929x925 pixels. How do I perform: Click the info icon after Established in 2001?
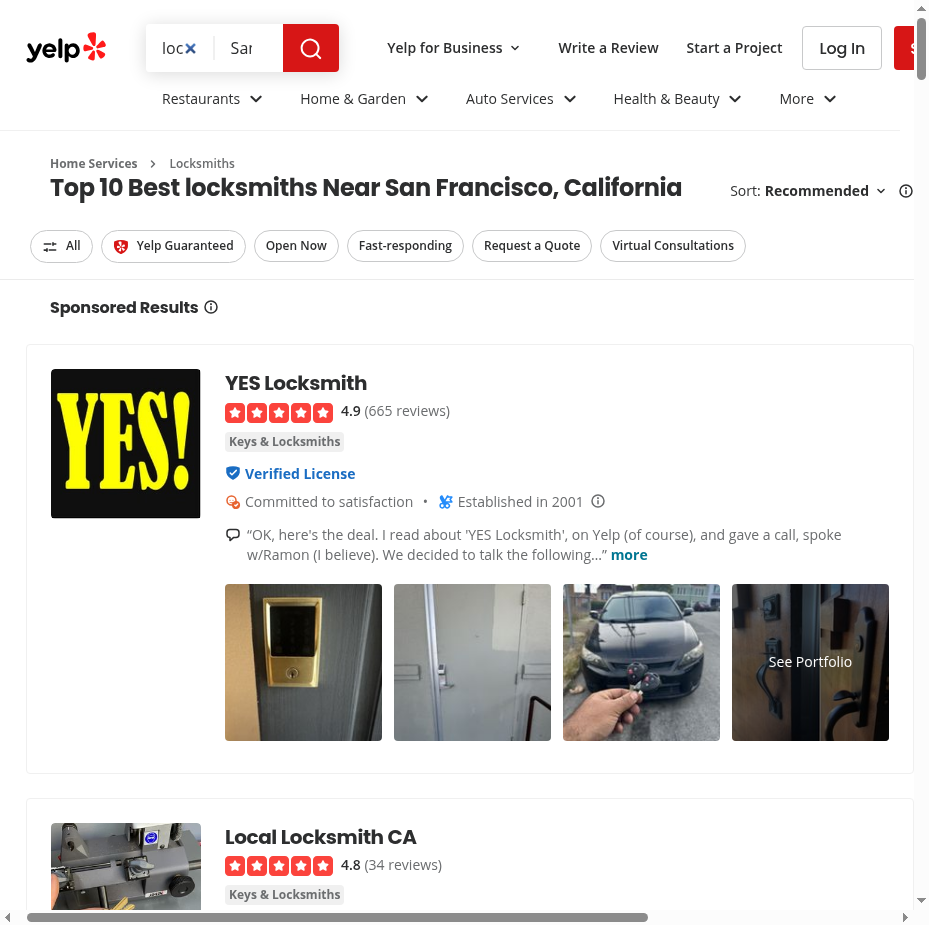pos(598,501)
